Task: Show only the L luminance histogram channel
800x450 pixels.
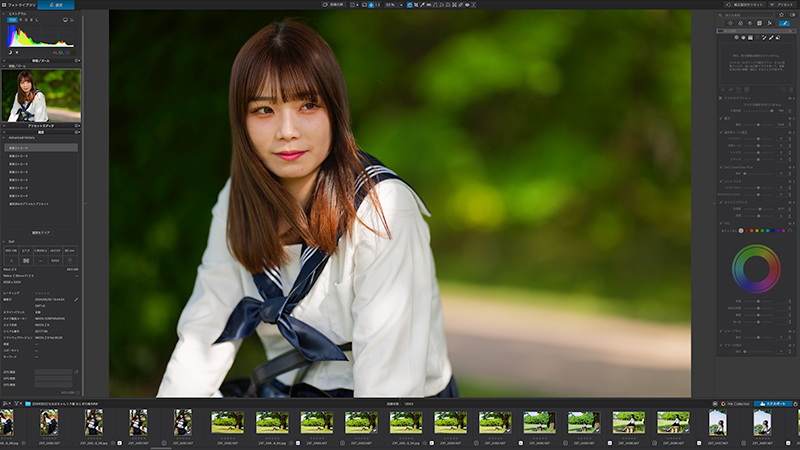Action: point(37,20)
